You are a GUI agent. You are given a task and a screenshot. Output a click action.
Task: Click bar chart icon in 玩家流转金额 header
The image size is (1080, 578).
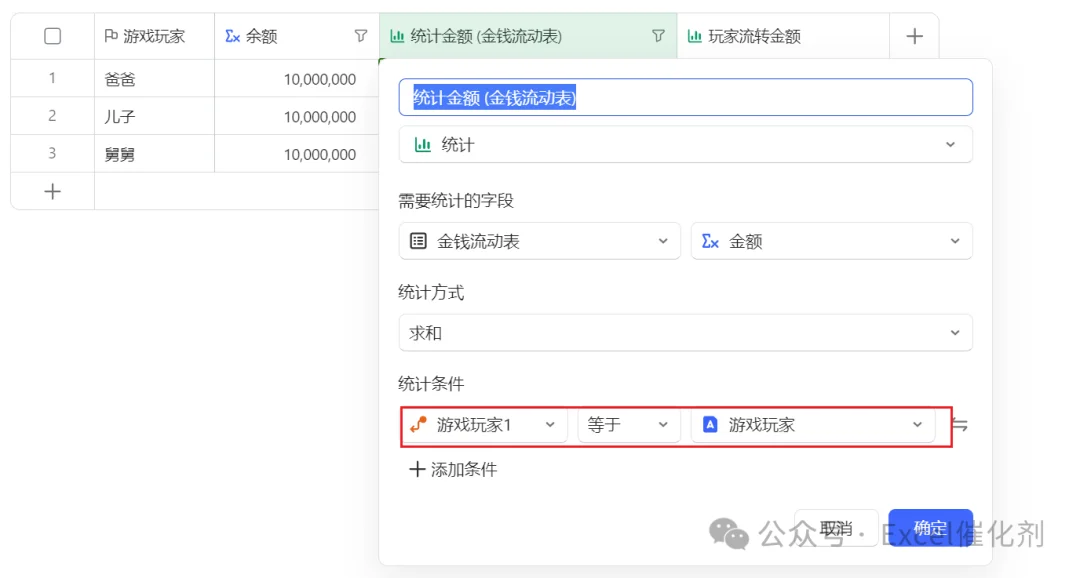point(695,36)
